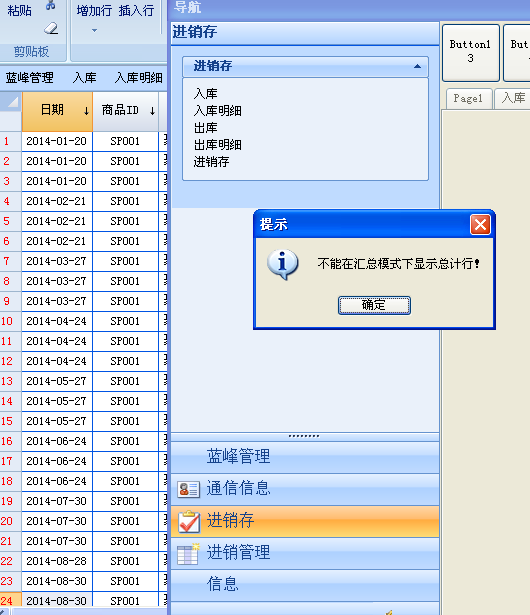Sort by 商品ID column header arrow
Image resolution: width=530 pixels, height=615 pixels.
pyautogui.click(x=152, y=111)
